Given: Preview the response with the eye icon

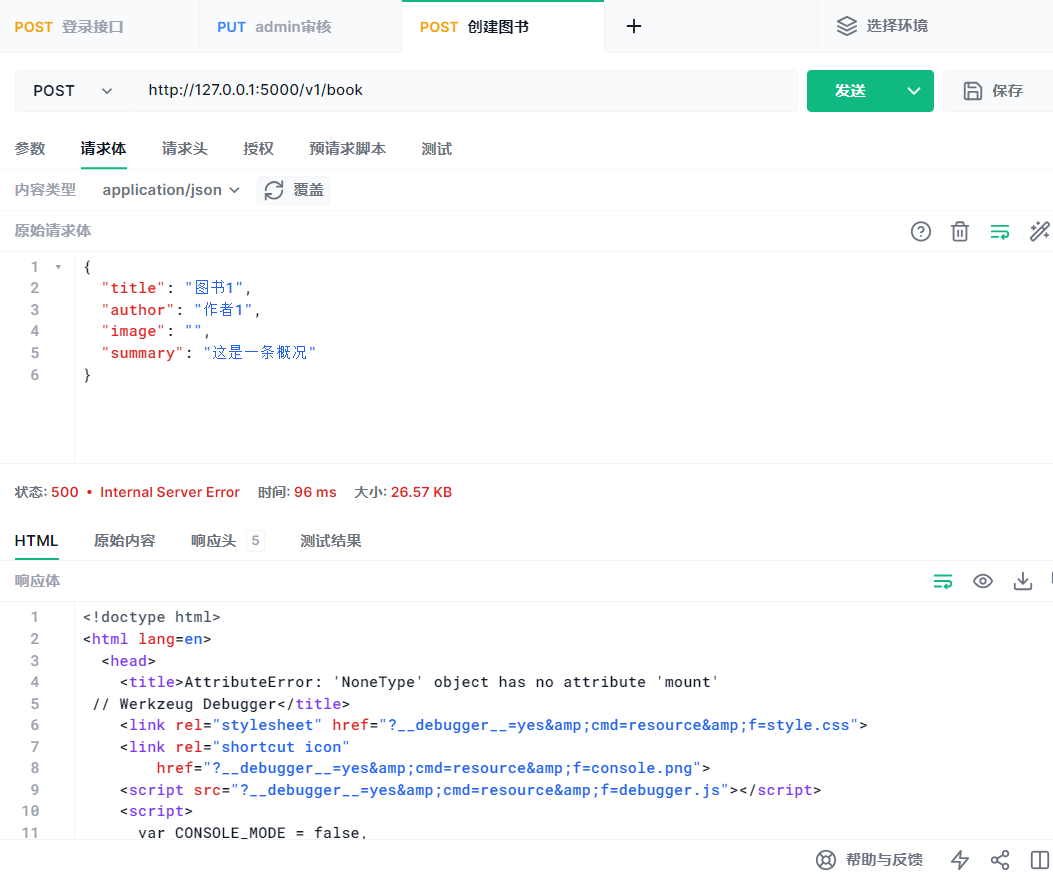Looking at the screenshot, I should [982, 580].
